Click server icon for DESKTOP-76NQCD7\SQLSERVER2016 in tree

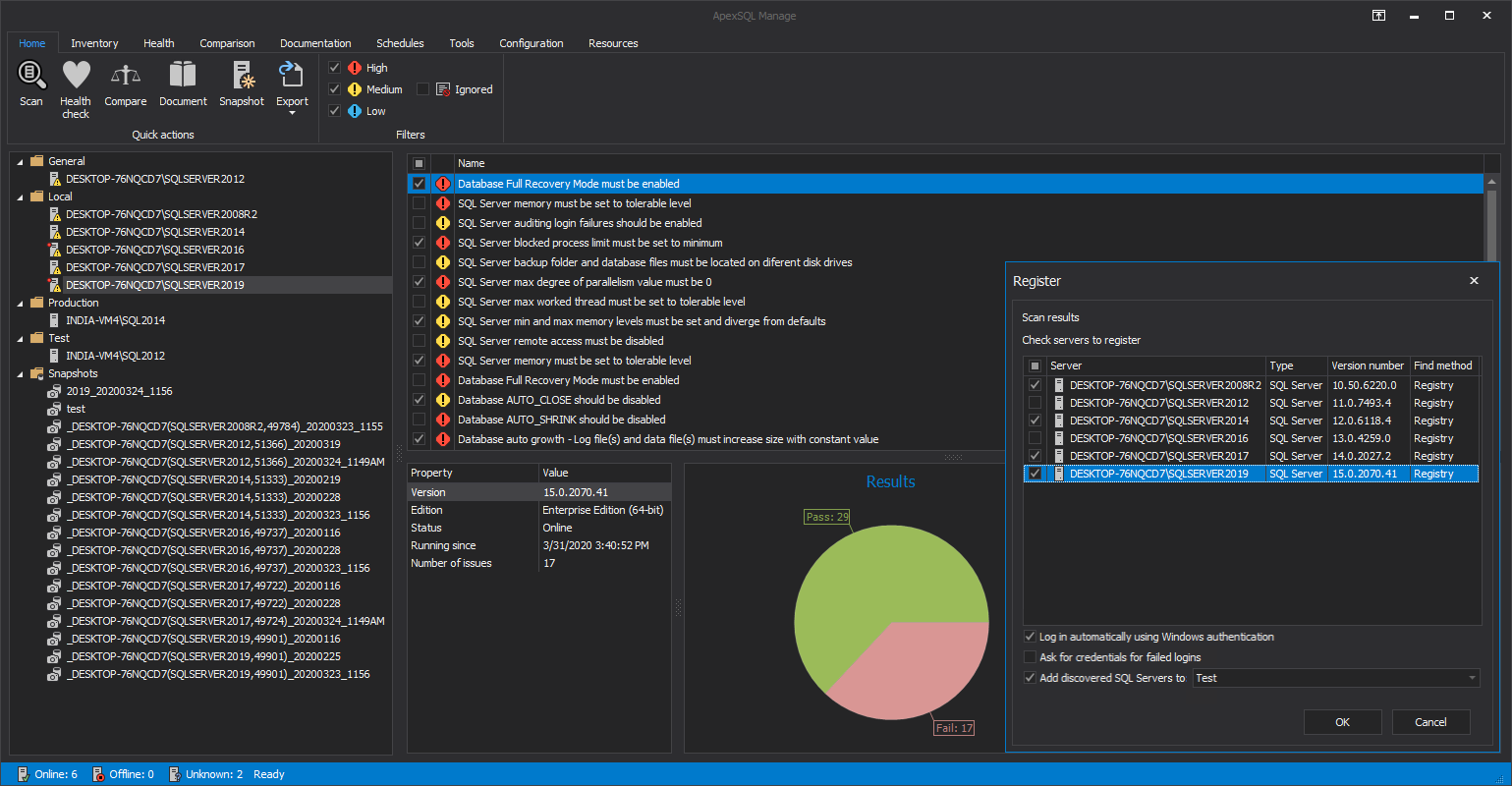(55, 250)
